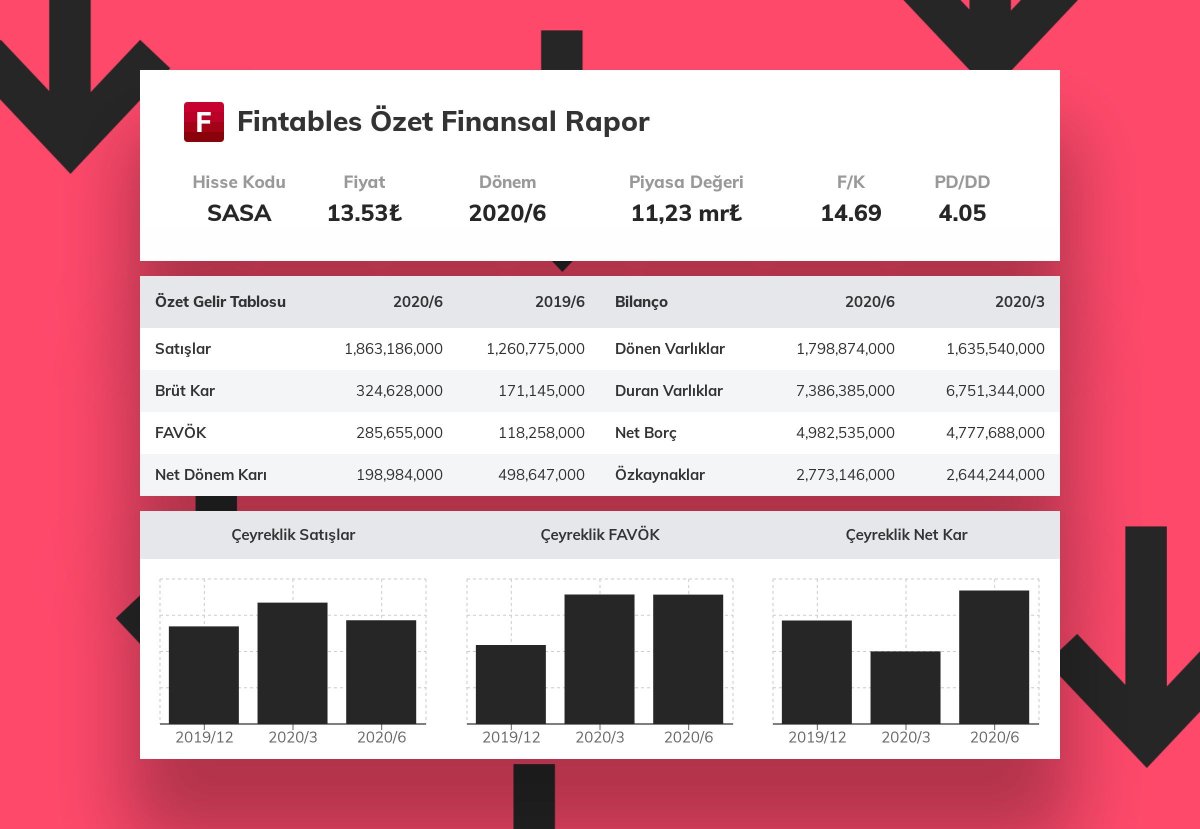Click the tallest bar in Çeyreklik Satışlar chart
Image resolution: width=1200 pixels, height=829 pixels.
292,660
